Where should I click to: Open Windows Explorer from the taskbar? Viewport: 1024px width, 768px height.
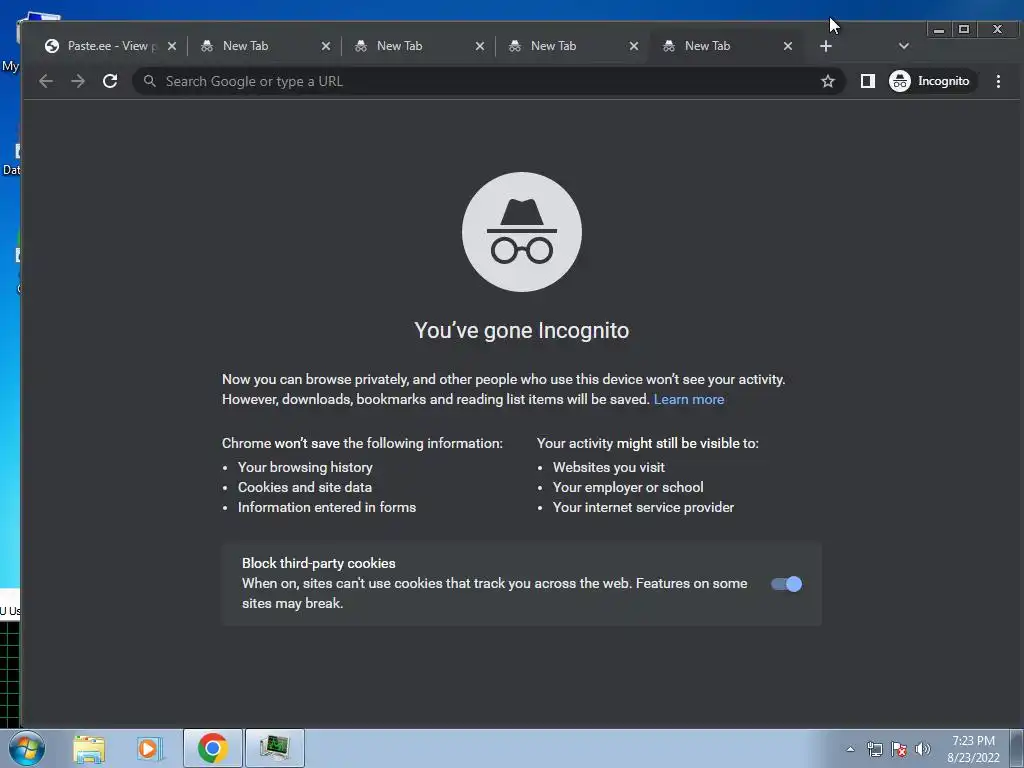[89, 748]
